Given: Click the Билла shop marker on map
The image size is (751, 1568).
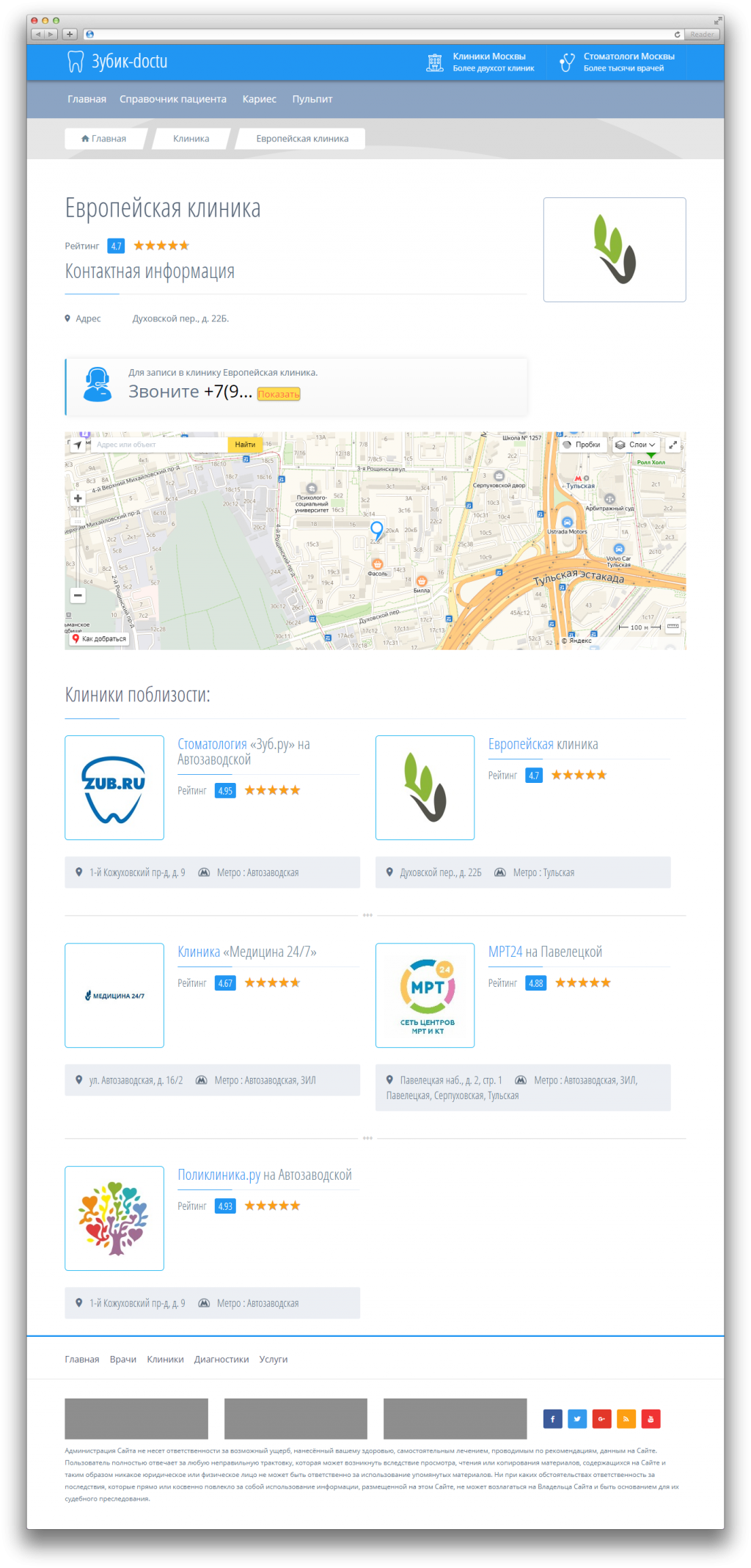Looking at the screenshot, I should (x=422, y=581).
